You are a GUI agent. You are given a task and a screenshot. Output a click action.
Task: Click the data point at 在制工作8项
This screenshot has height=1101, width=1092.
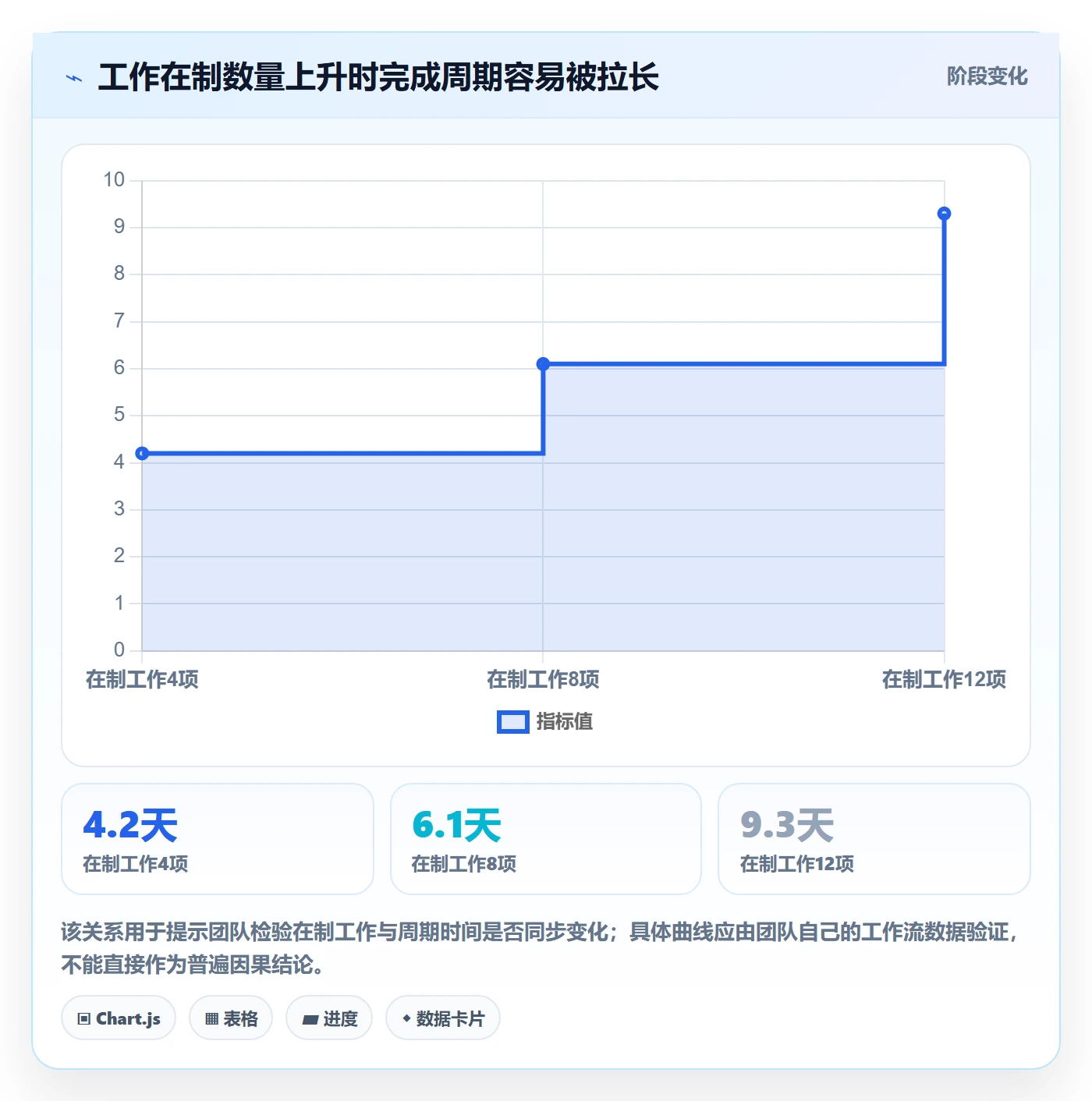click(x=543, y=364)
